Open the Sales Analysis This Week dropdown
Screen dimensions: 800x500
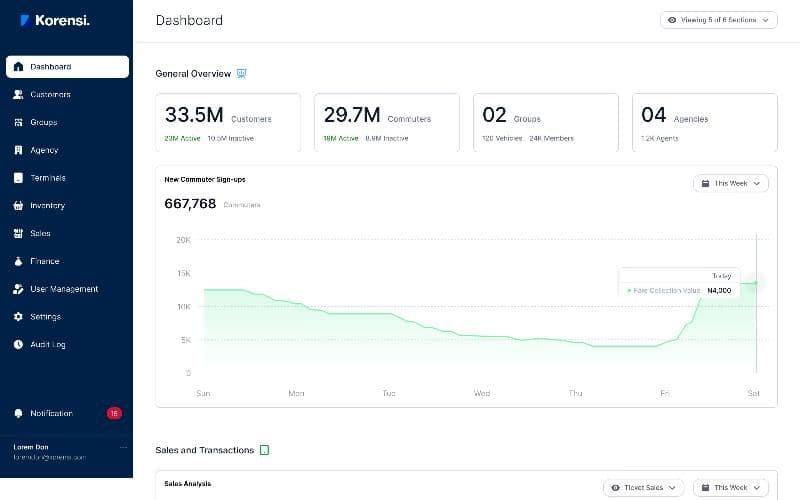[731, 488]
